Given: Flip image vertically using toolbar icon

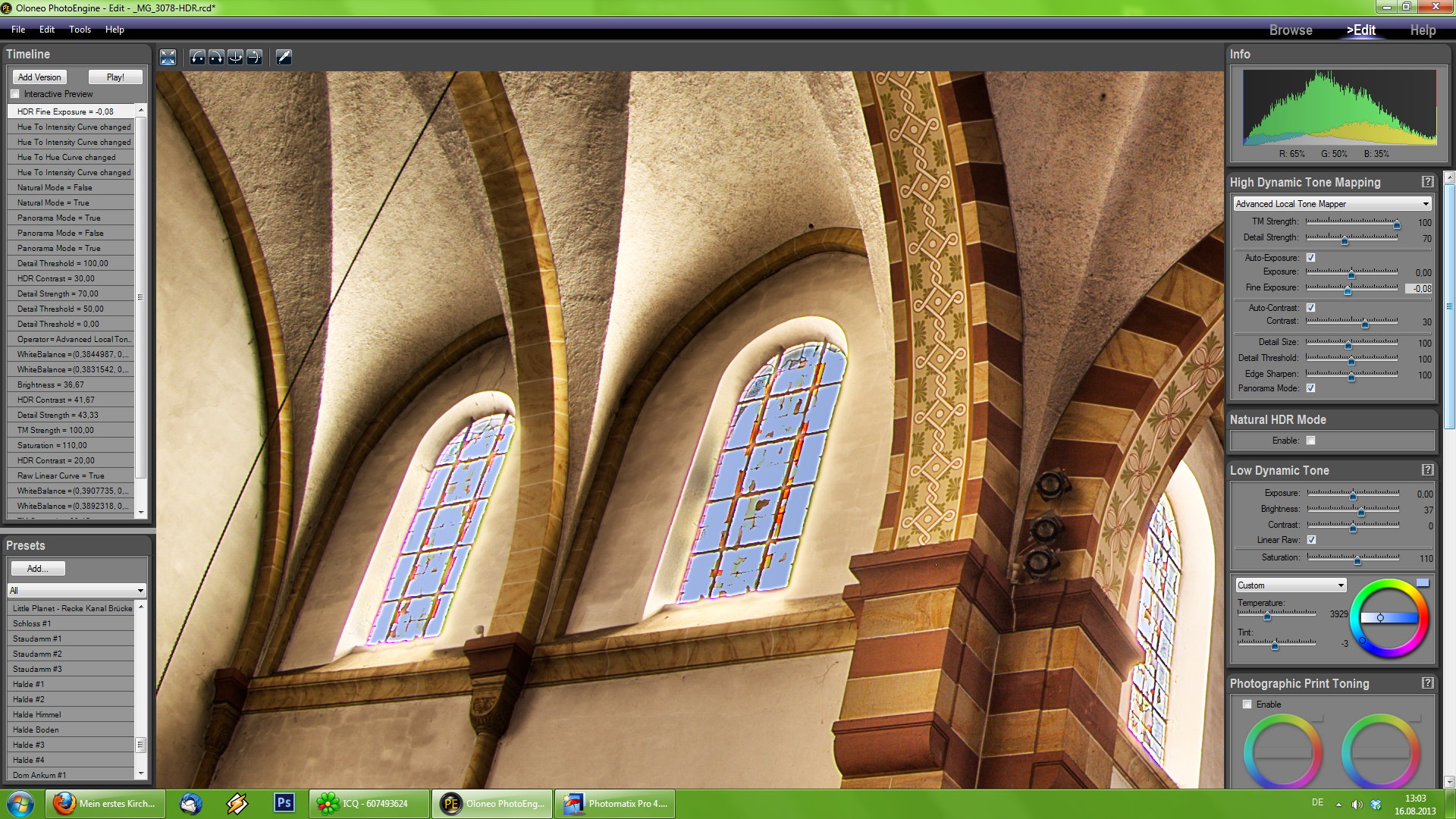Looking at the screenshot, I should coord(254,57).
